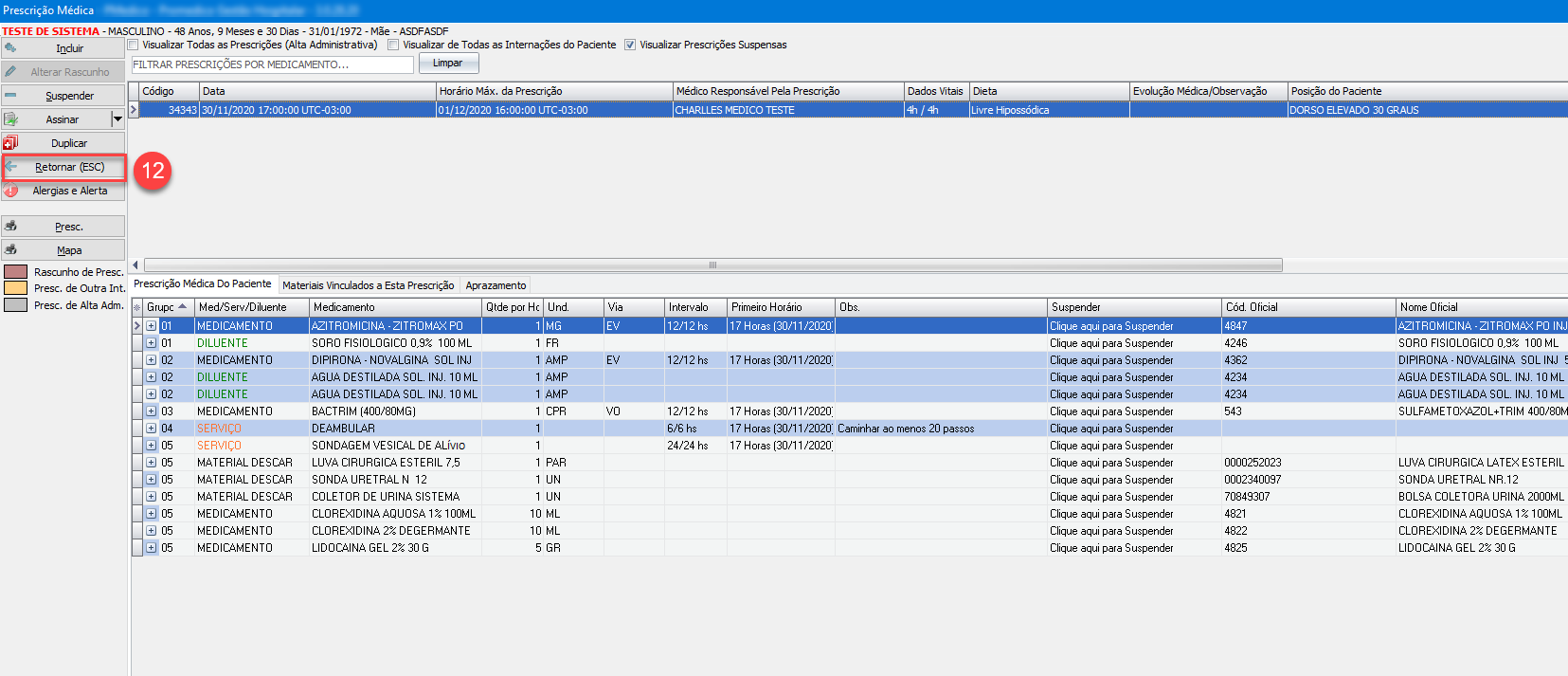Screen dimensions: 1568x676
Task: Click the Incluir prescription icon
Action: click(x=10, y=47)
